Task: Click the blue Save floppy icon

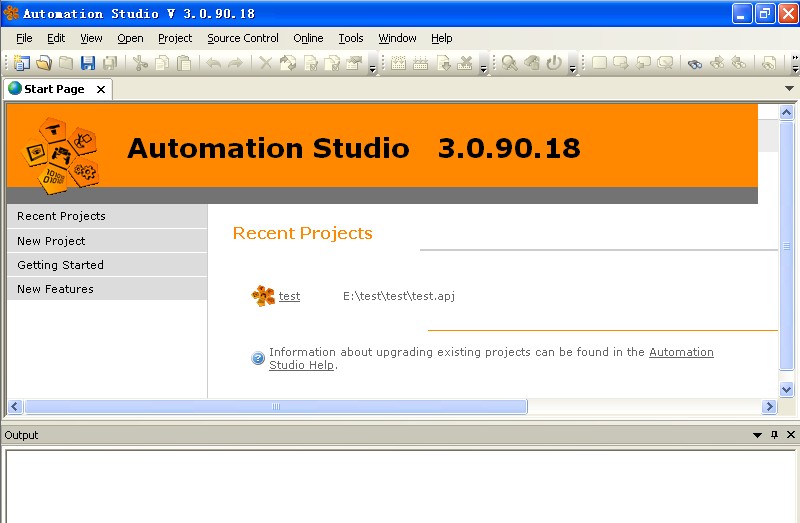Action: pyautogui.click(x=88, y=63)
